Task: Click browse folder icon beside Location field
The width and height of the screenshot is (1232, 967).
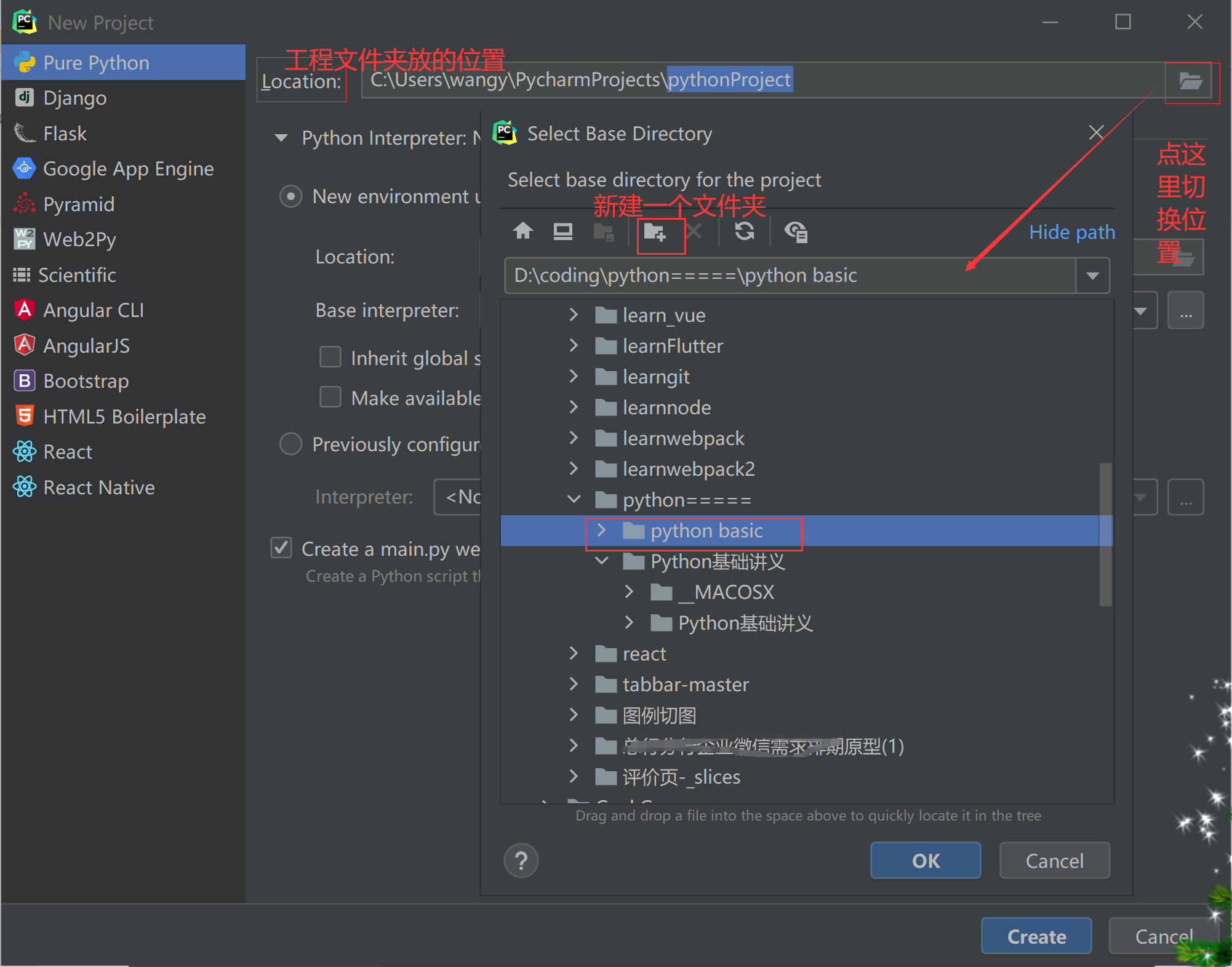Action: tap(1191, 81)
